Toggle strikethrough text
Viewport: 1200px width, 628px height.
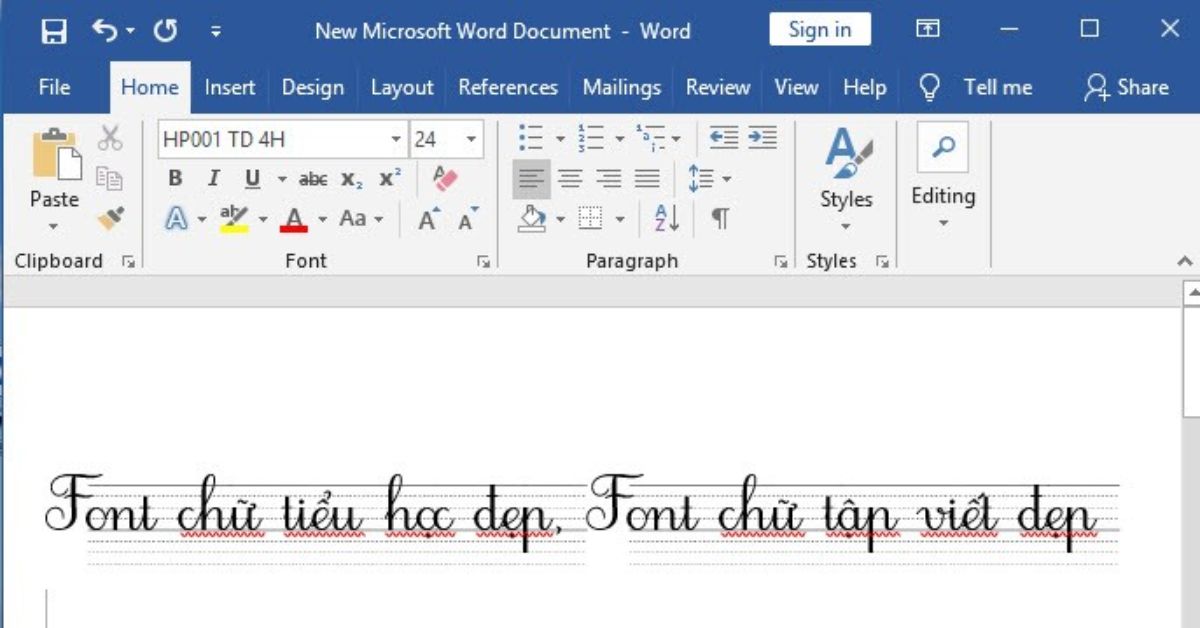313,179
